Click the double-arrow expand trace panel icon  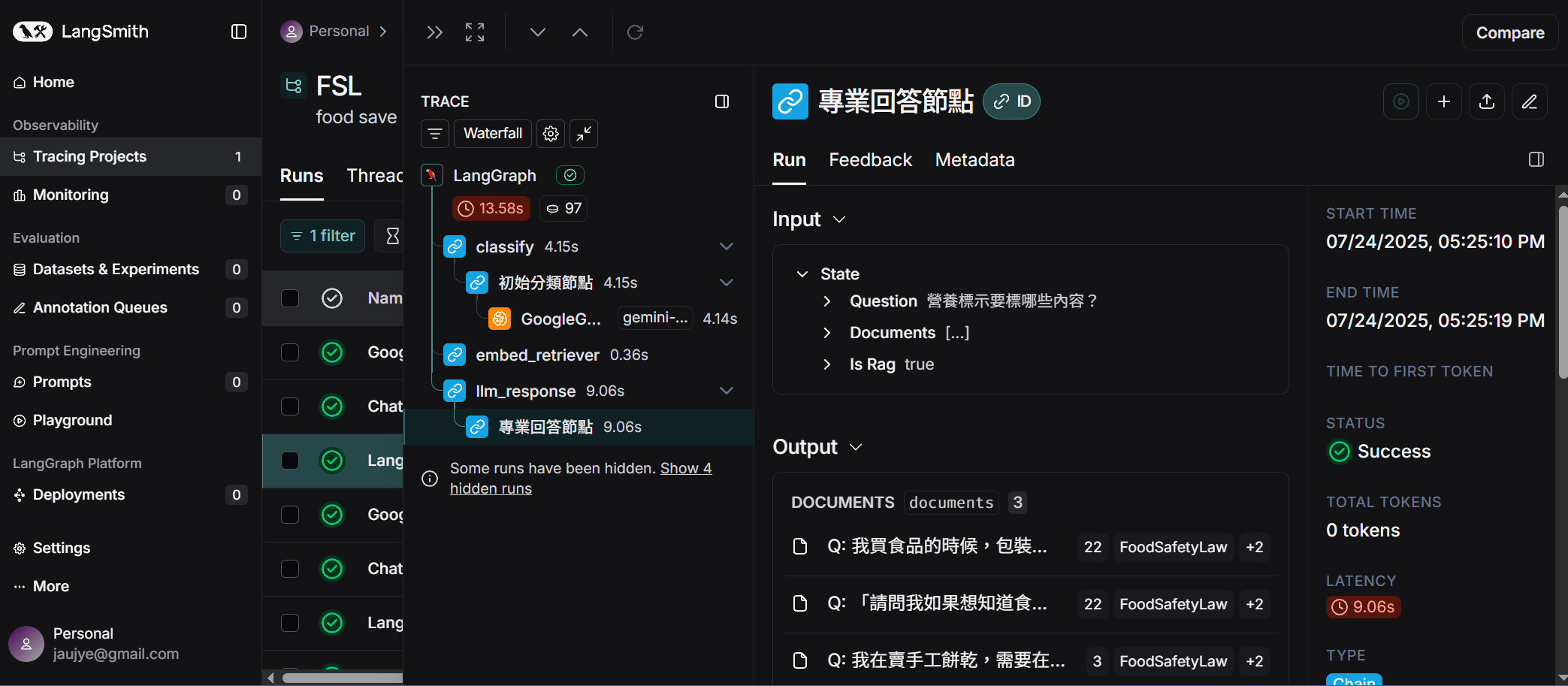(434, 32)
